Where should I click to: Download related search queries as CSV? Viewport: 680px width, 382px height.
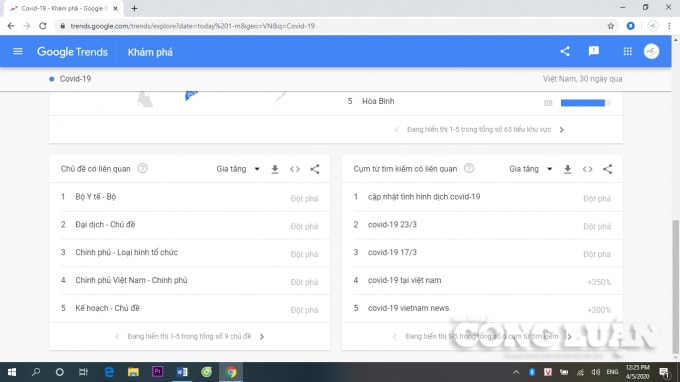tap(567, 169)
